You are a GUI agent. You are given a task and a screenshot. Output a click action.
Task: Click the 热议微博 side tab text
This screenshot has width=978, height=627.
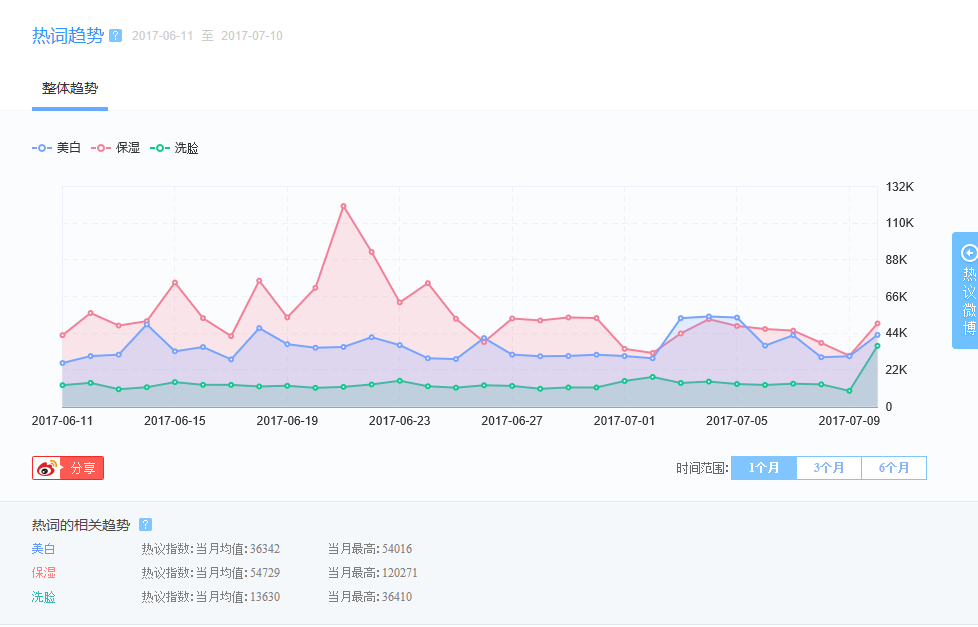pyautogui.click(x=967, y=300)
